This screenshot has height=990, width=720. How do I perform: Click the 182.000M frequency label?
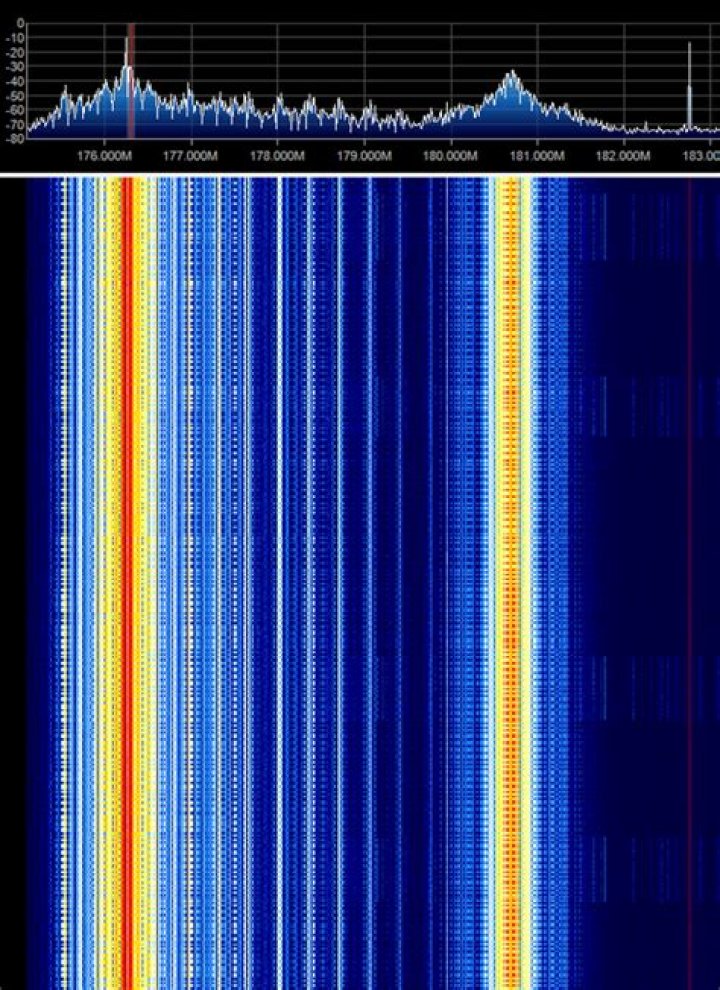(623, 157)
